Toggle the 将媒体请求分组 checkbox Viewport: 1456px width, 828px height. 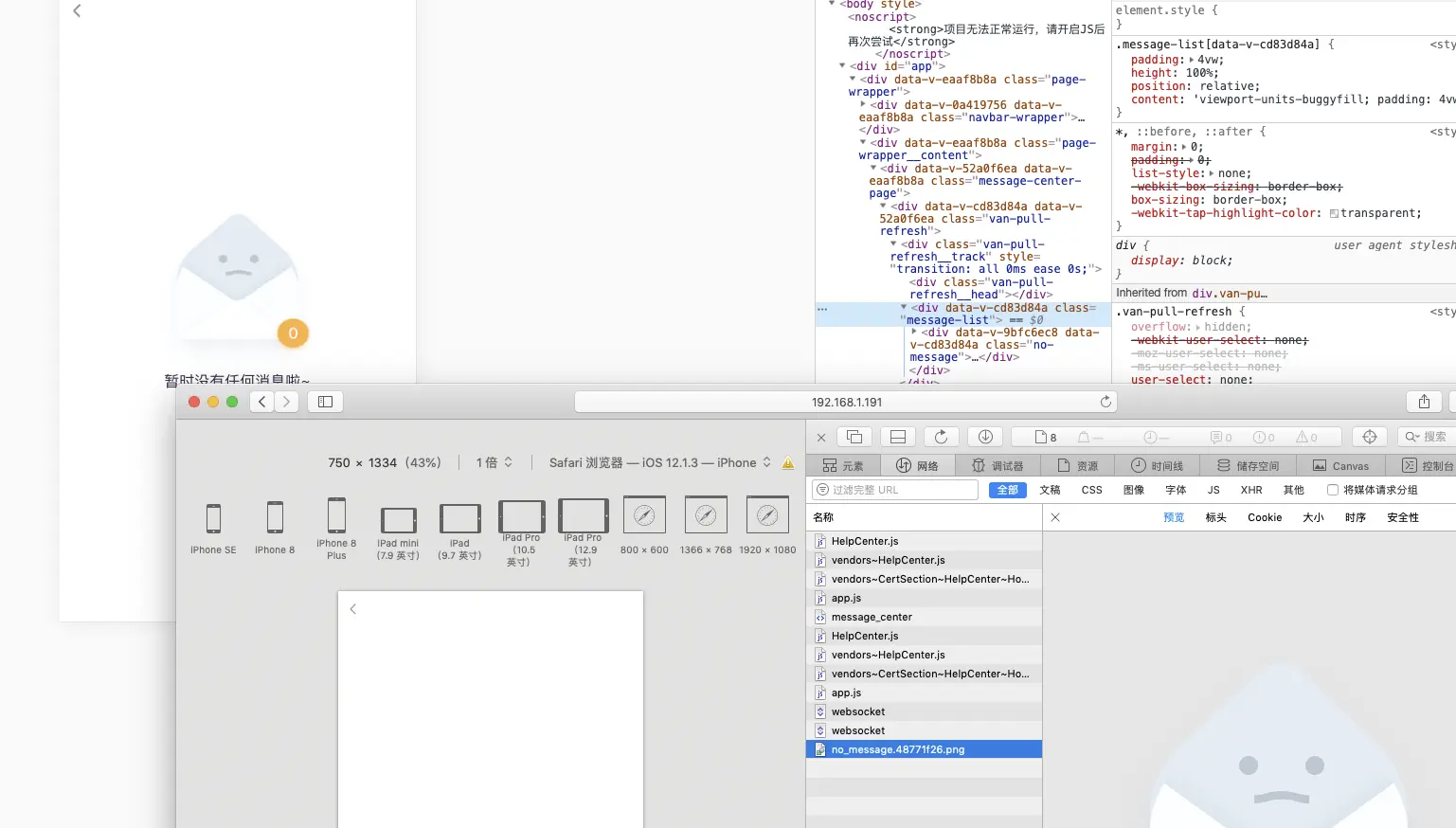(x=1333, y=490)
